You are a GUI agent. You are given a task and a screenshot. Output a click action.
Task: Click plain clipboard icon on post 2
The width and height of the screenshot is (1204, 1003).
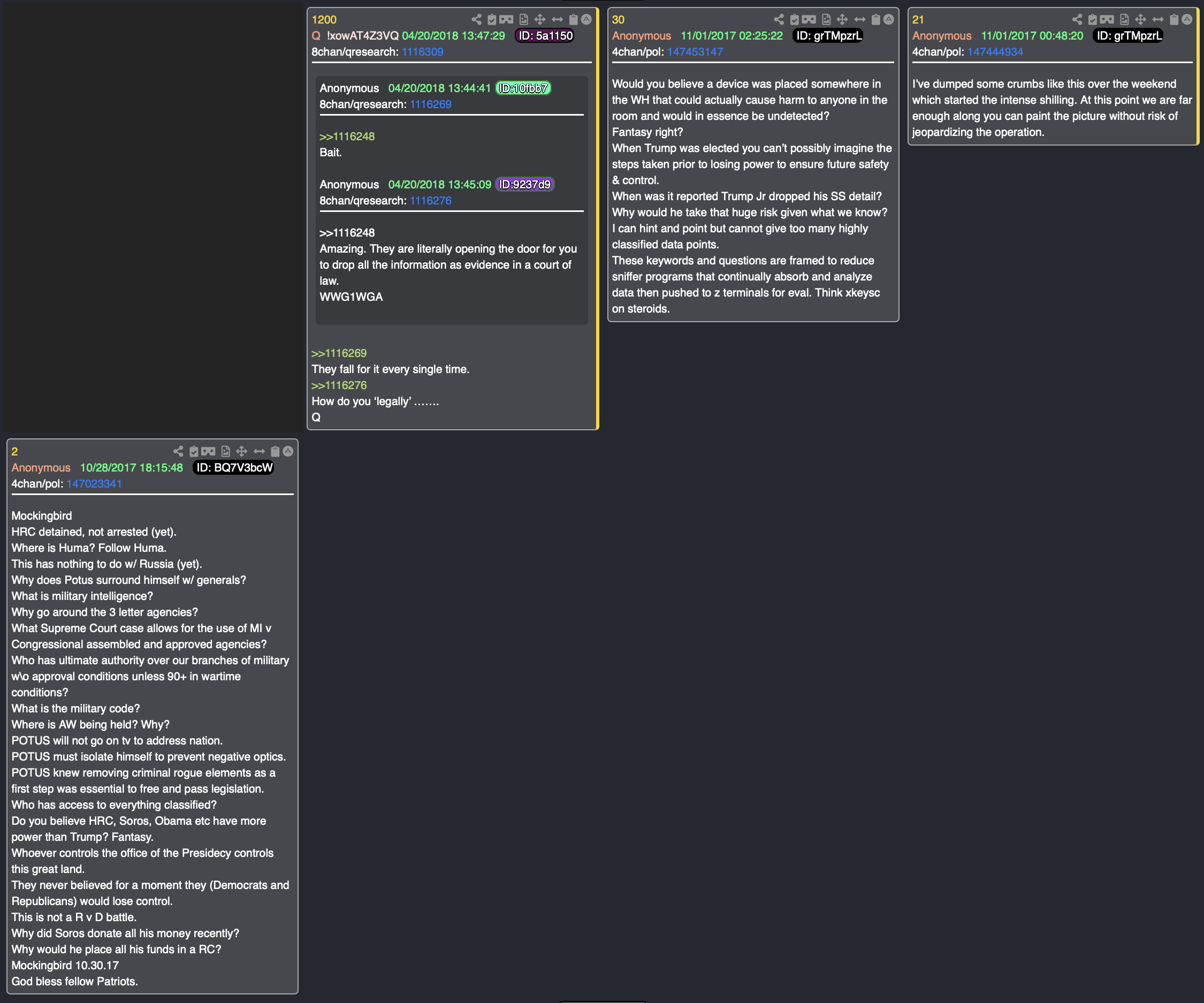[x=275, y=451]
